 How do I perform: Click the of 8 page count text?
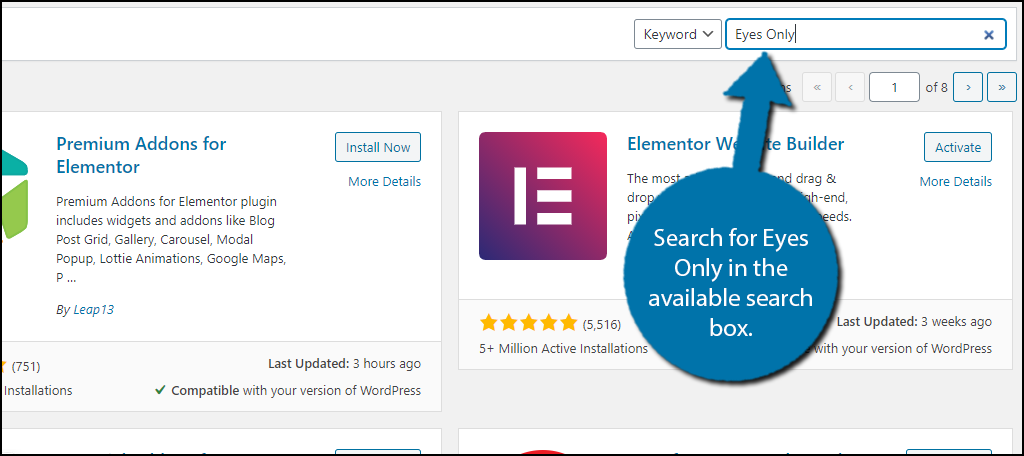point(936,87)
